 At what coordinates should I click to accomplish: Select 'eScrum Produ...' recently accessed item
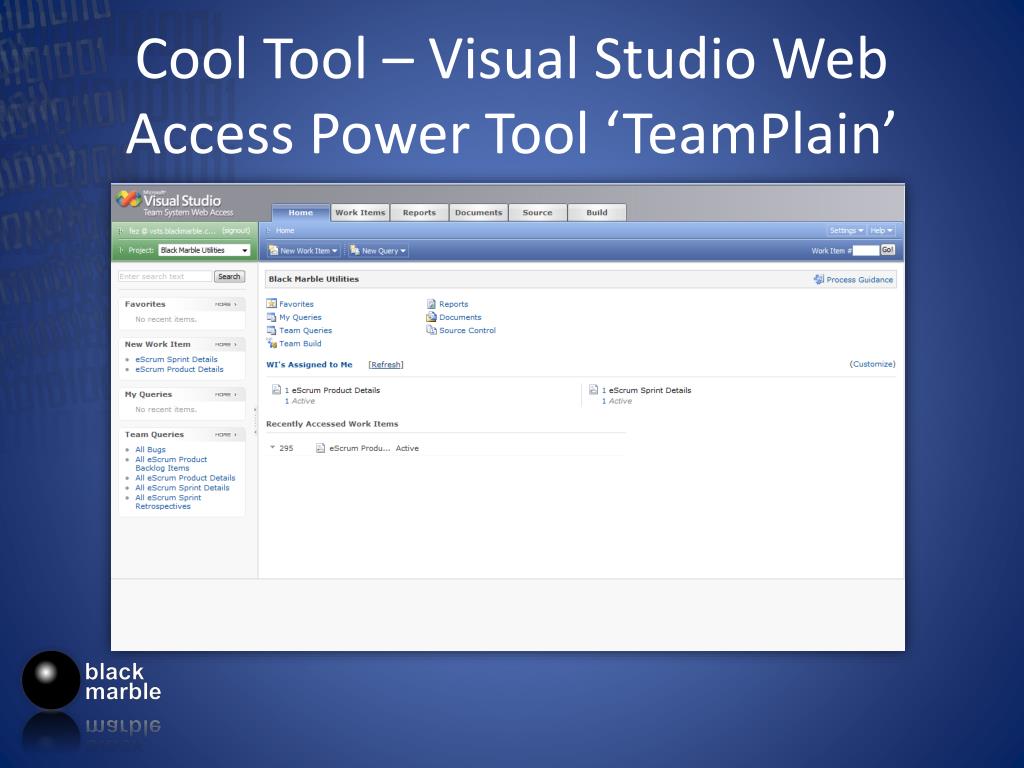pos(360,448)
